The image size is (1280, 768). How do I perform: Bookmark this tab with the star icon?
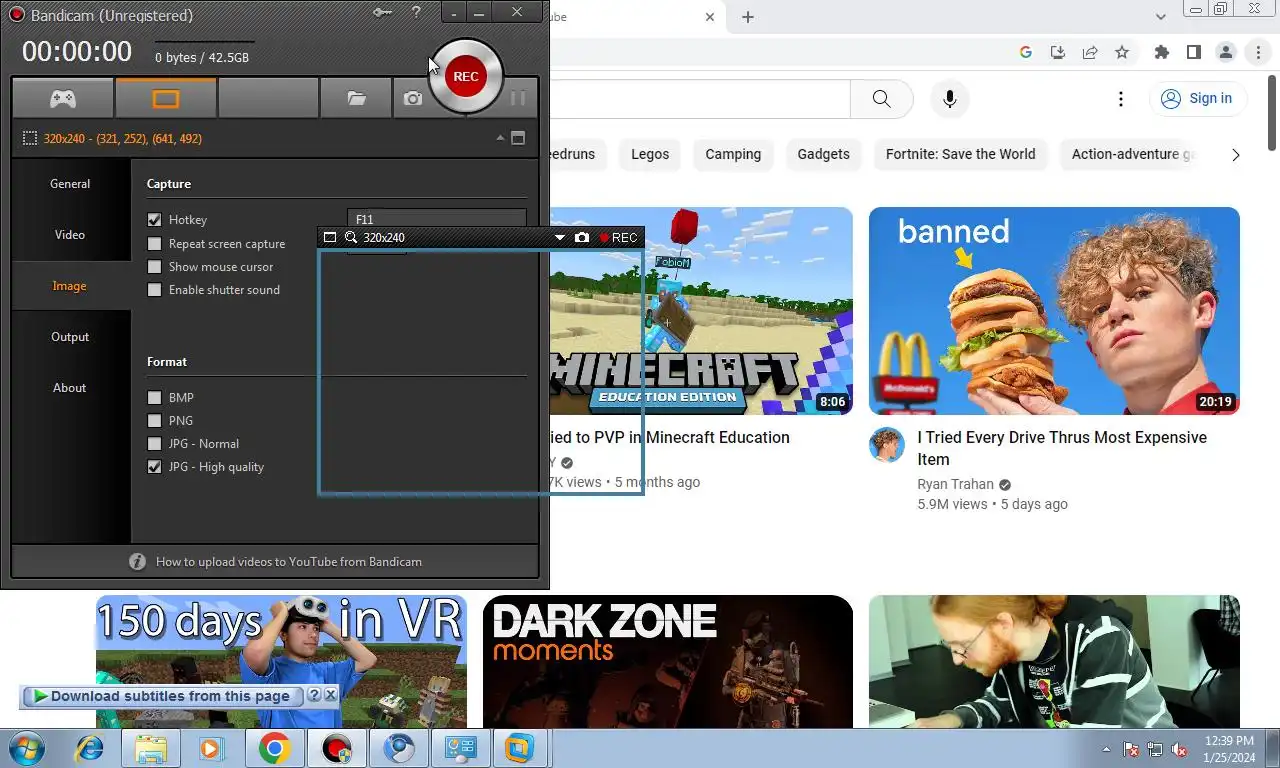(x=1122, y=52)
